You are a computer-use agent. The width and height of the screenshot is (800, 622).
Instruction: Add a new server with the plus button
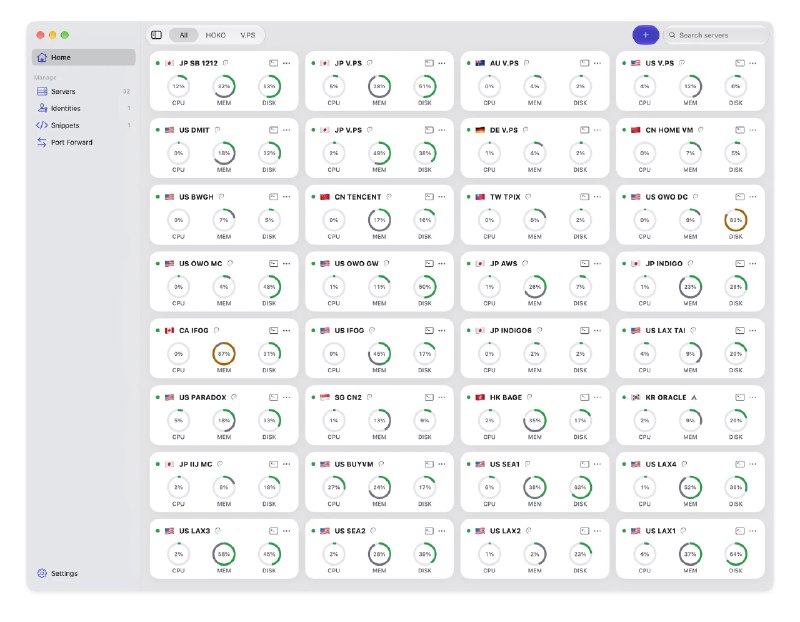pyautogui.click(x=645, y=35)
